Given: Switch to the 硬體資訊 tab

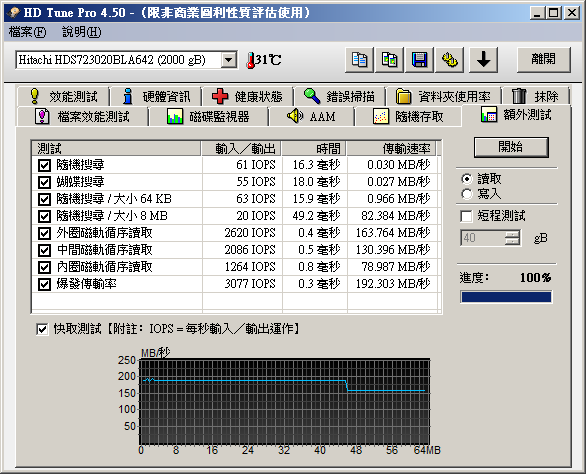Looking at the screenshot, I should tap(156, 96).
